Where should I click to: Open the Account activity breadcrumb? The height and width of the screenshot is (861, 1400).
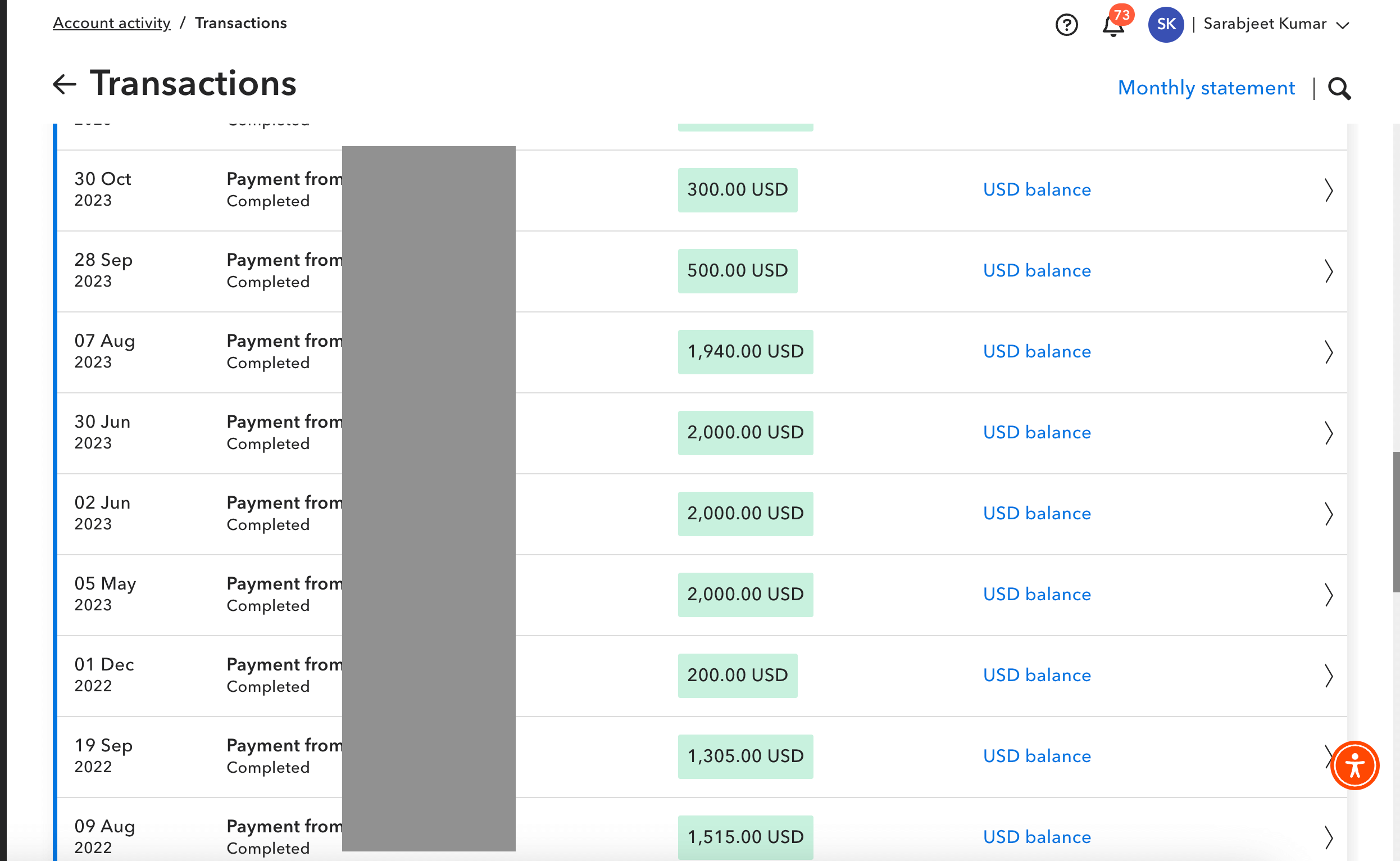tap(112, 23)
